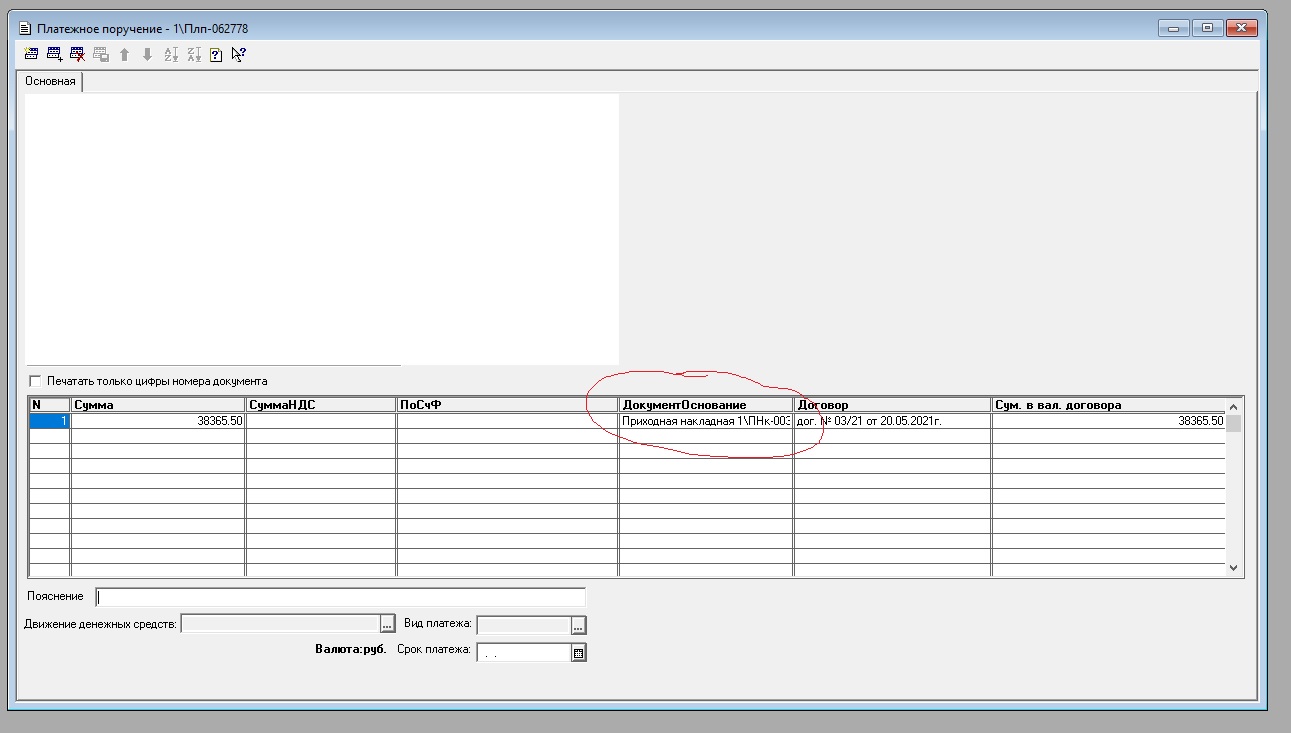Click the sort ascending A-Z icon

pos(171,55)
